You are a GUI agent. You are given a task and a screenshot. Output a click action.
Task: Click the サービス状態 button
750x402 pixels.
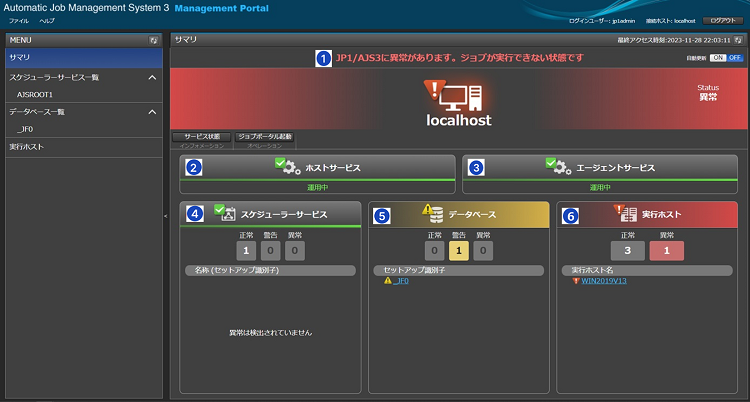pos(202,136)
